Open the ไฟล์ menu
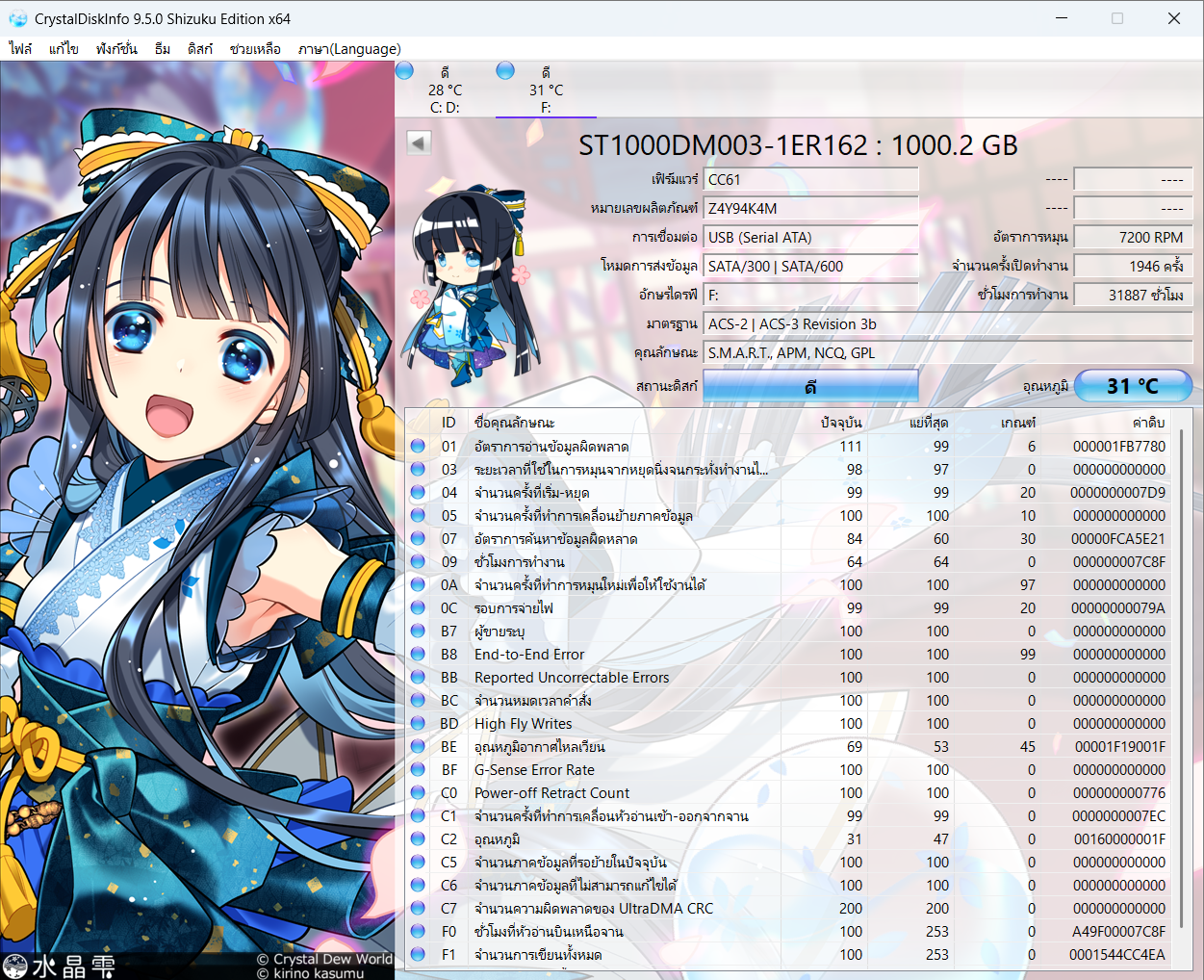Viewport: 1204px width, 980px height. tap(20, 48)
